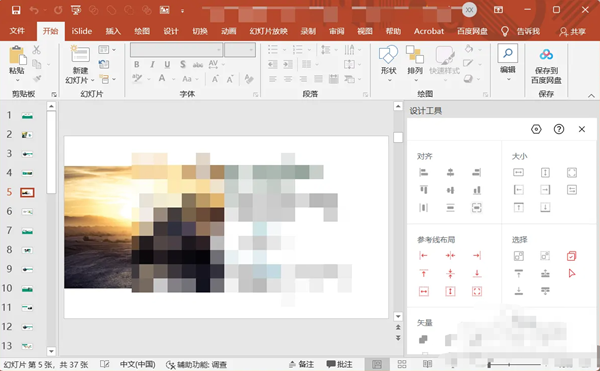
Task: Click the red triangle icon under 选择
Action: pos(572,273)
